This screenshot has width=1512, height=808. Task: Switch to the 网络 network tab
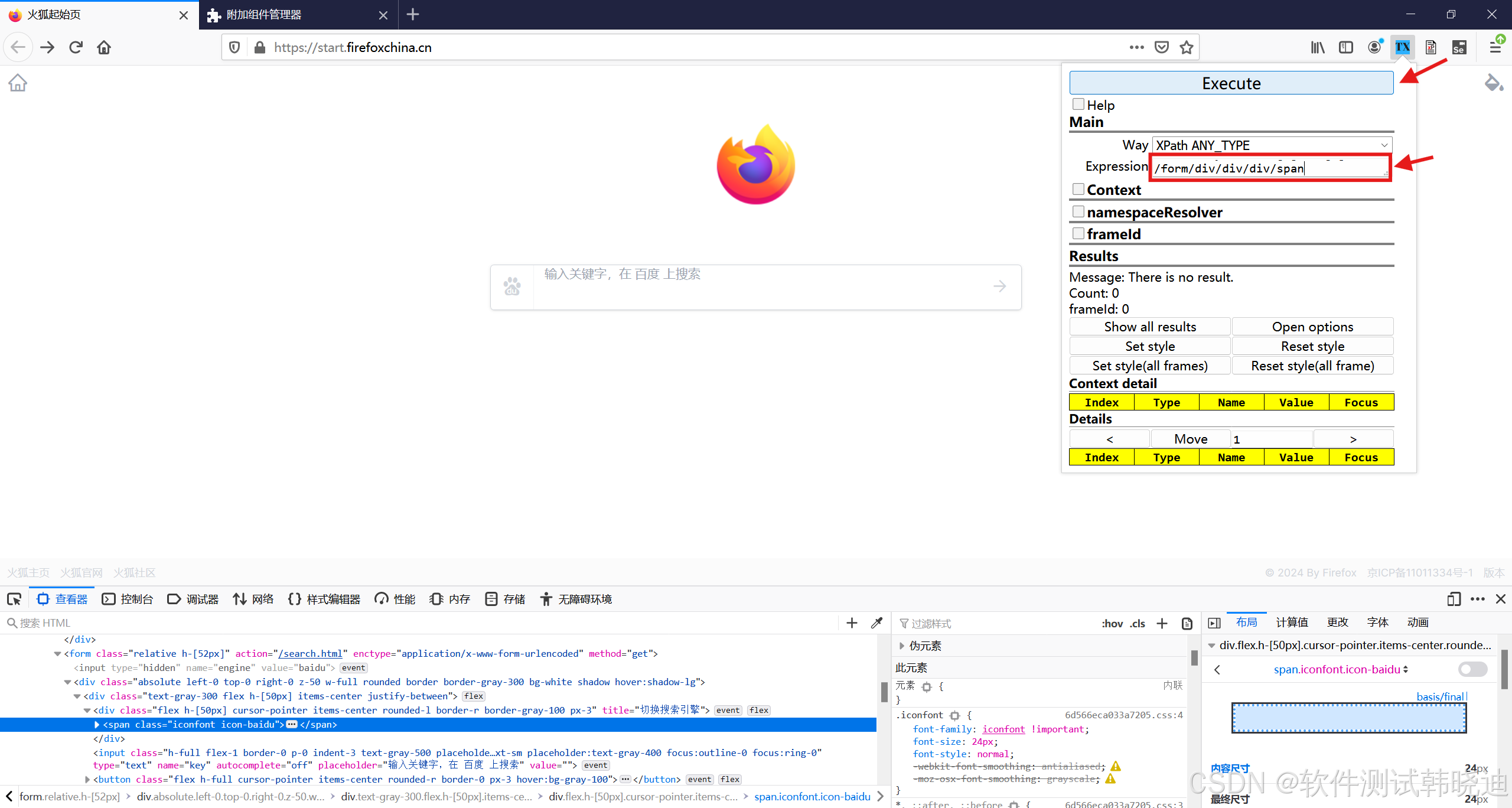[x=253, y=599]
